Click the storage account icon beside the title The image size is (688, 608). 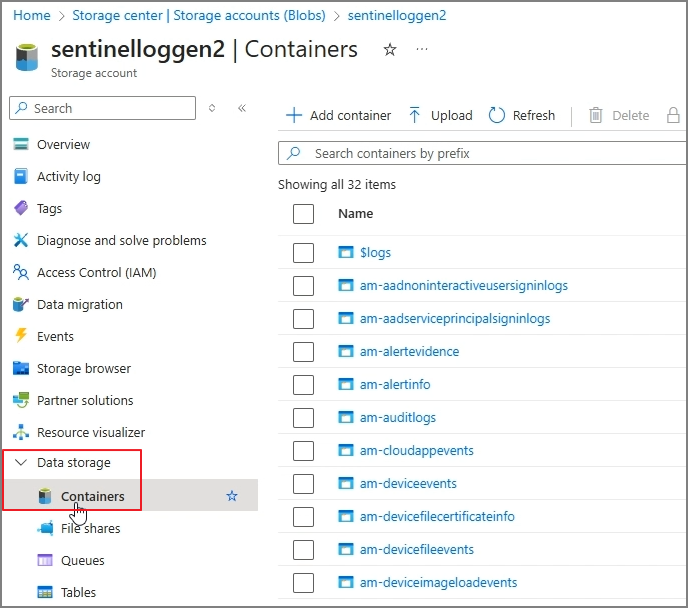click(27, 57)
